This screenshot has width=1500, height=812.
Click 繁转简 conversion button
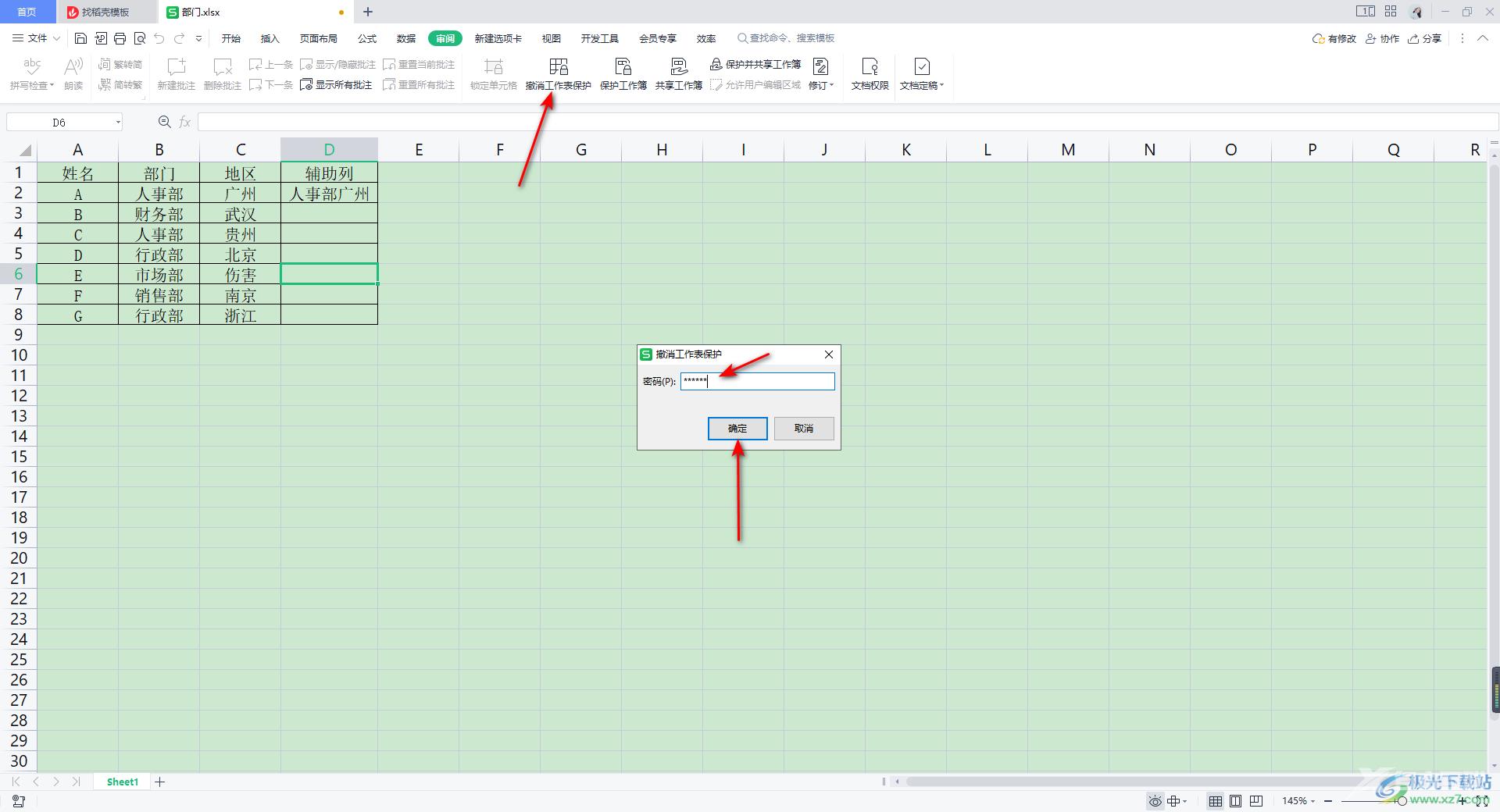[x=120, y=64]
